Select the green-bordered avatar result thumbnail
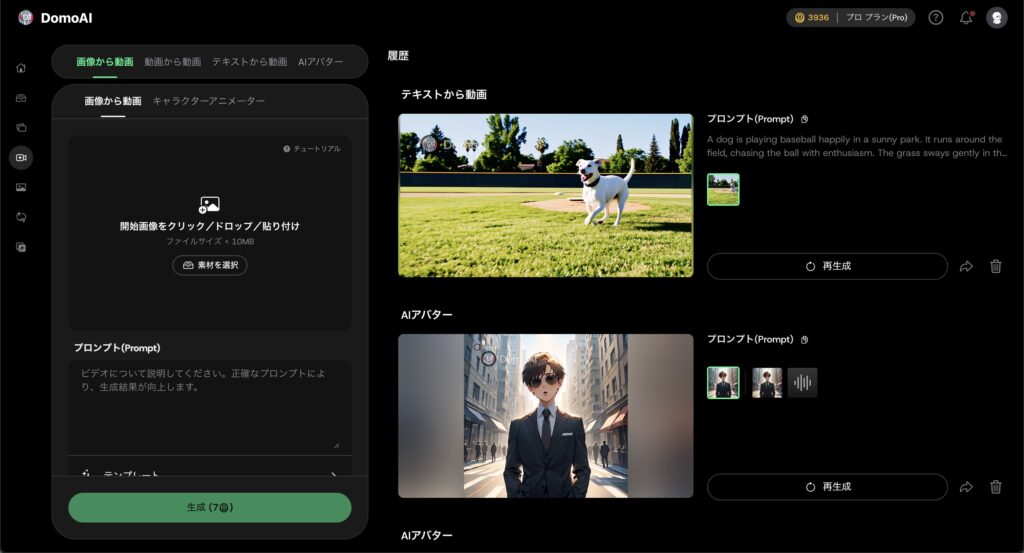 pyautogui.click(x=723, y=383)
